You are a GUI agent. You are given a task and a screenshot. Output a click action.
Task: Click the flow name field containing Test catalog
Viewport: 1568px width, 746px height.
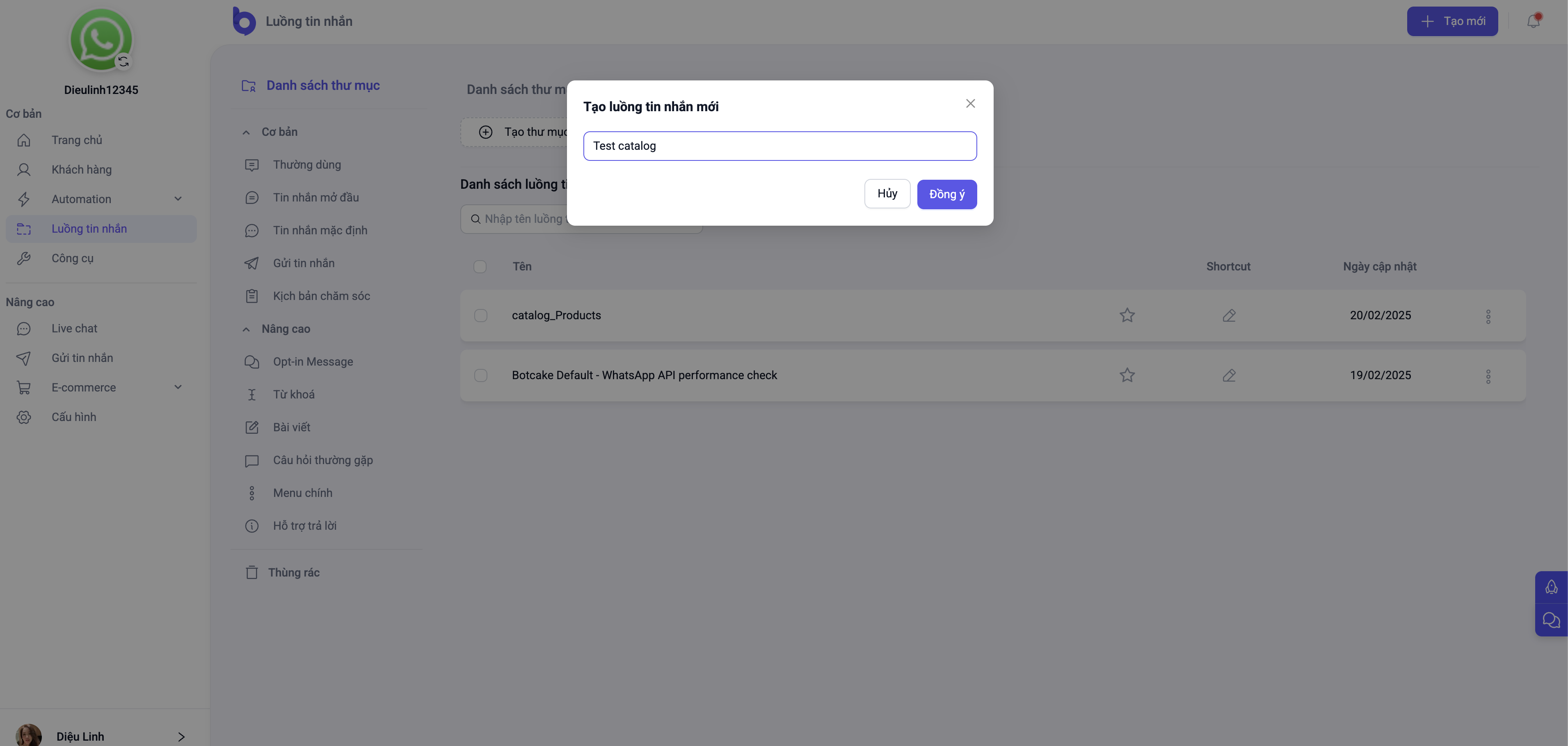780,146
